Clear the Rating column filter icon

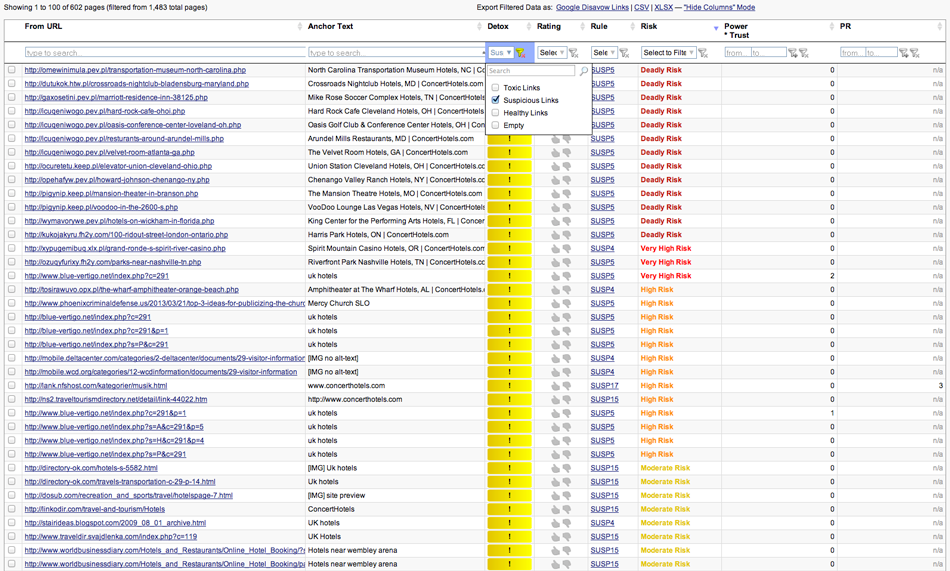pos(574,53)
